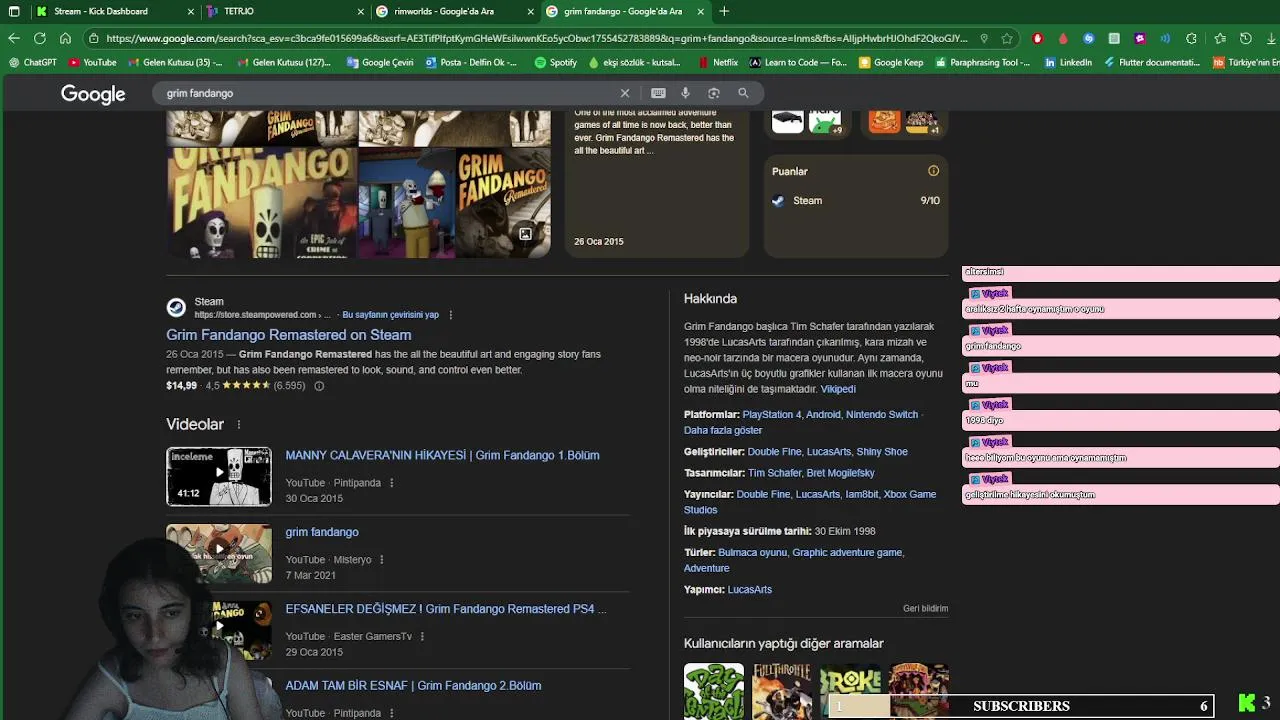Open Bulmaca oyunu genre link
The height and width of the screenshot is (720, 1280).
point(752,552)
